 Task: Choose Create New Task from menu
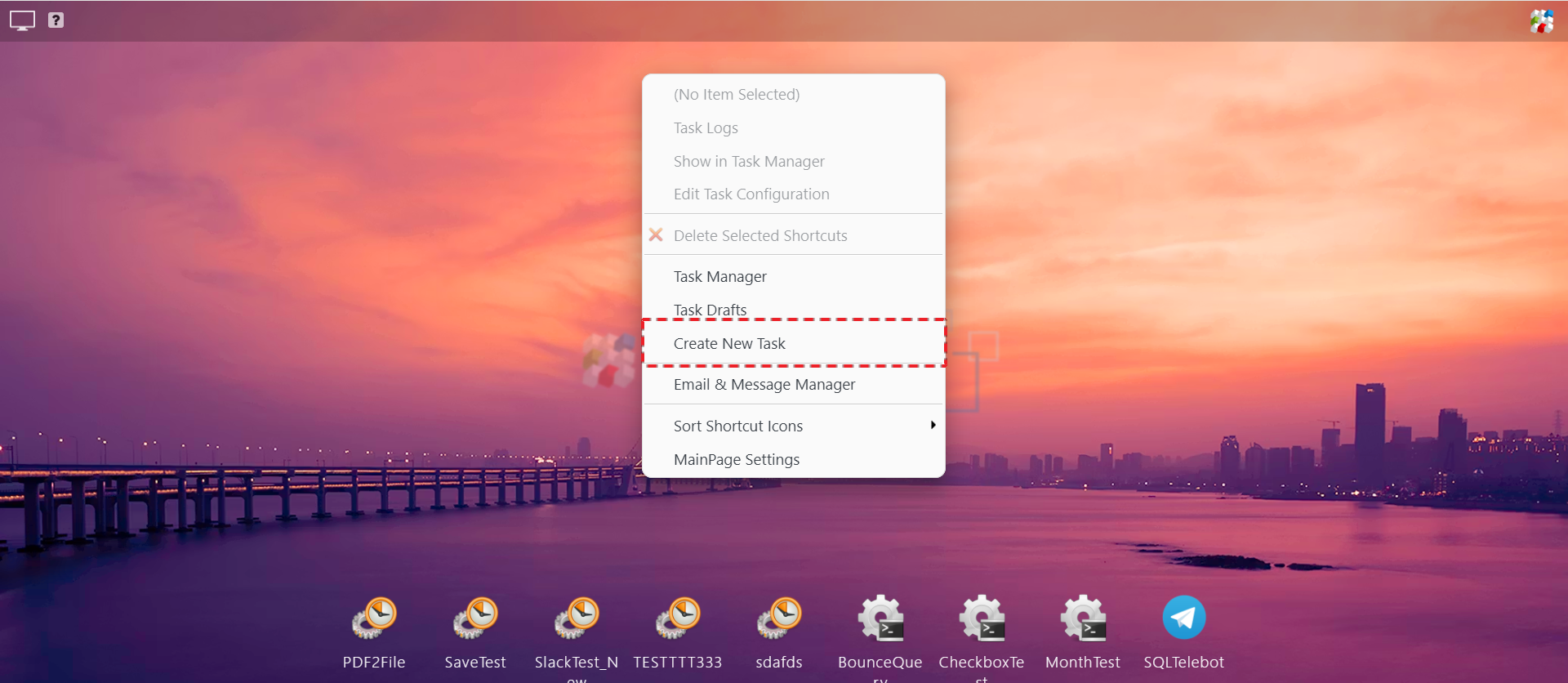[794, 344]
